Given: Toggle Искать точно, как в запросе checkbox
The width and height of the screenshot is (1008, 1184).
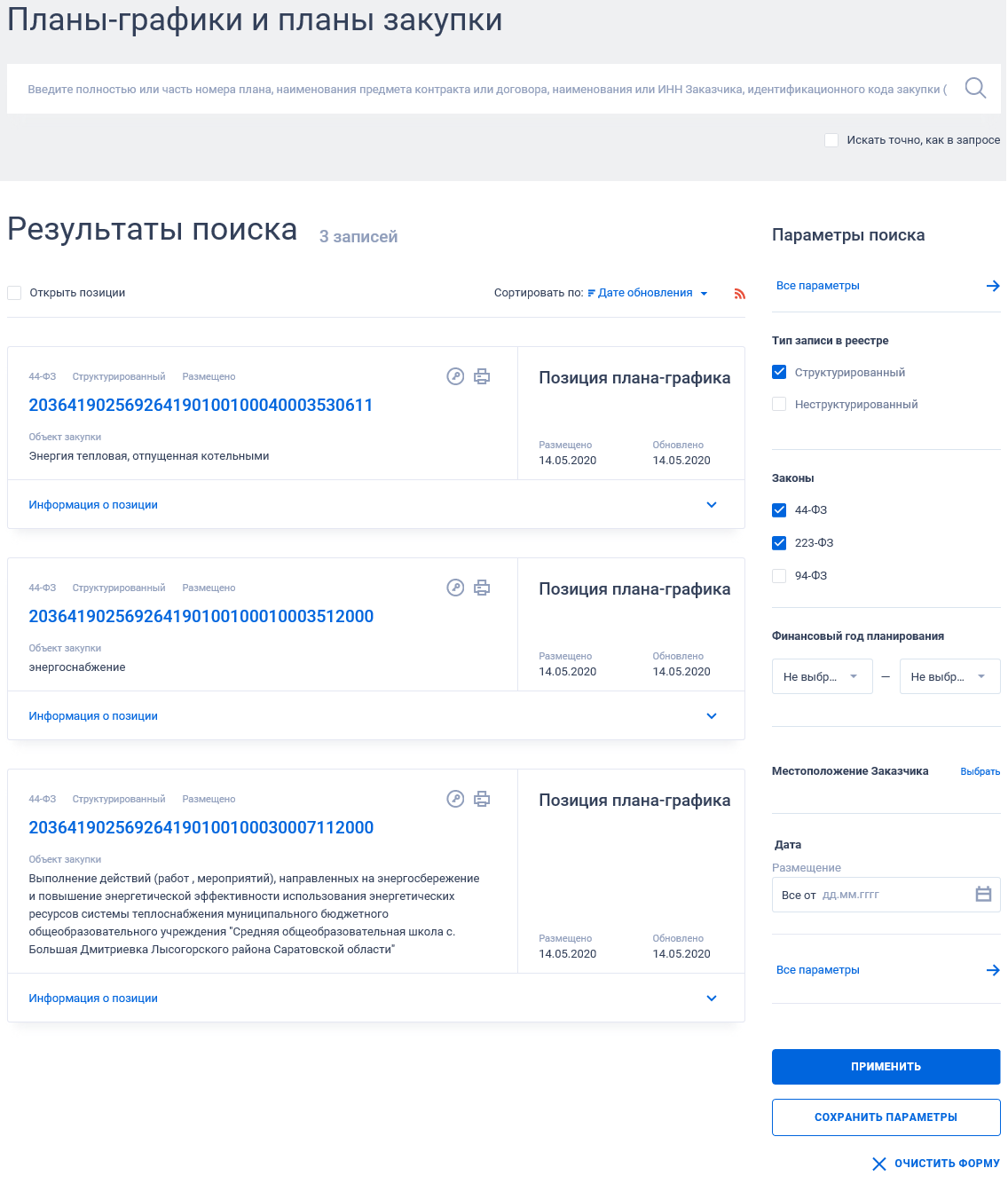Looking at the screenshot, I should point(831,140).
